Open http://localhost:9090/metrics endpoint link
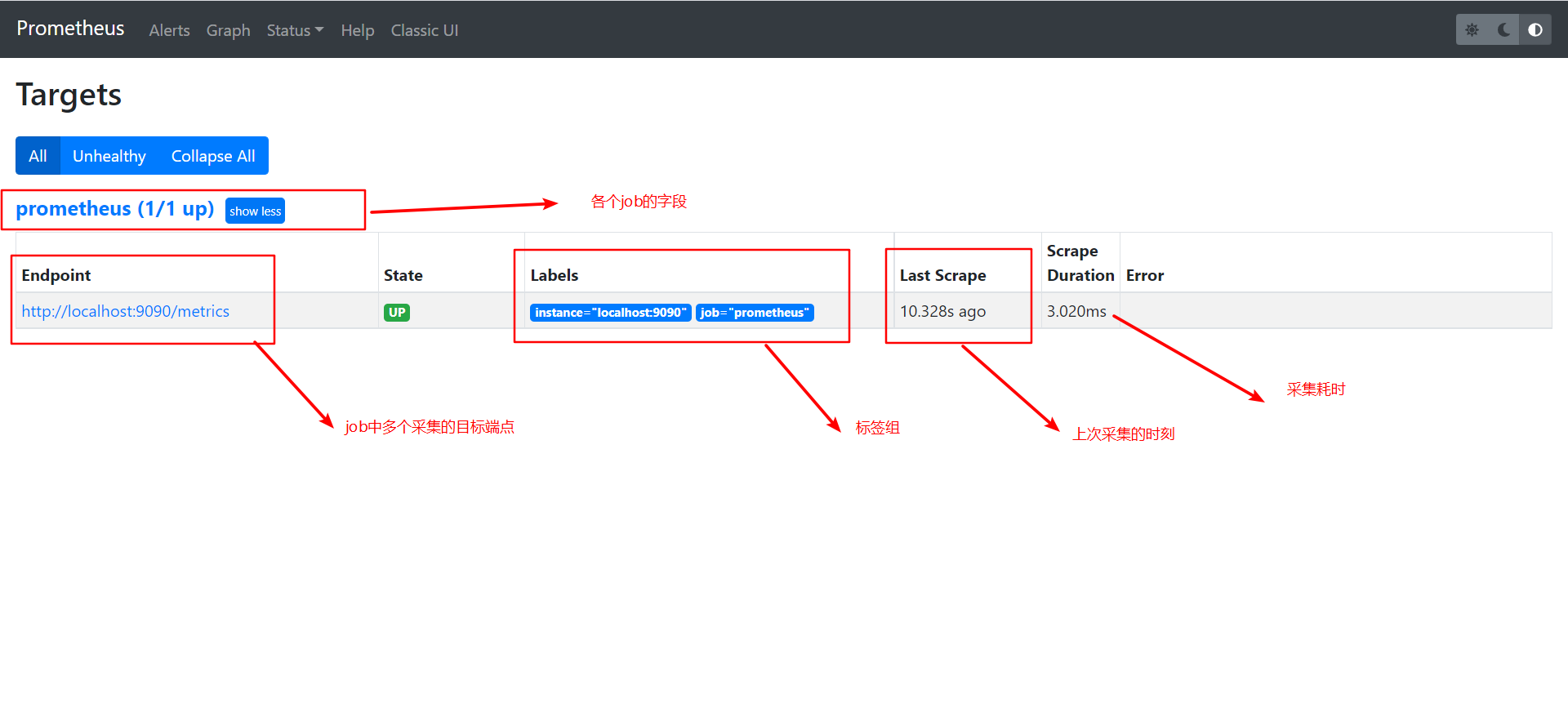Image resolution: width=1568 pixels, height=716 pixels. tap(126, 311)
